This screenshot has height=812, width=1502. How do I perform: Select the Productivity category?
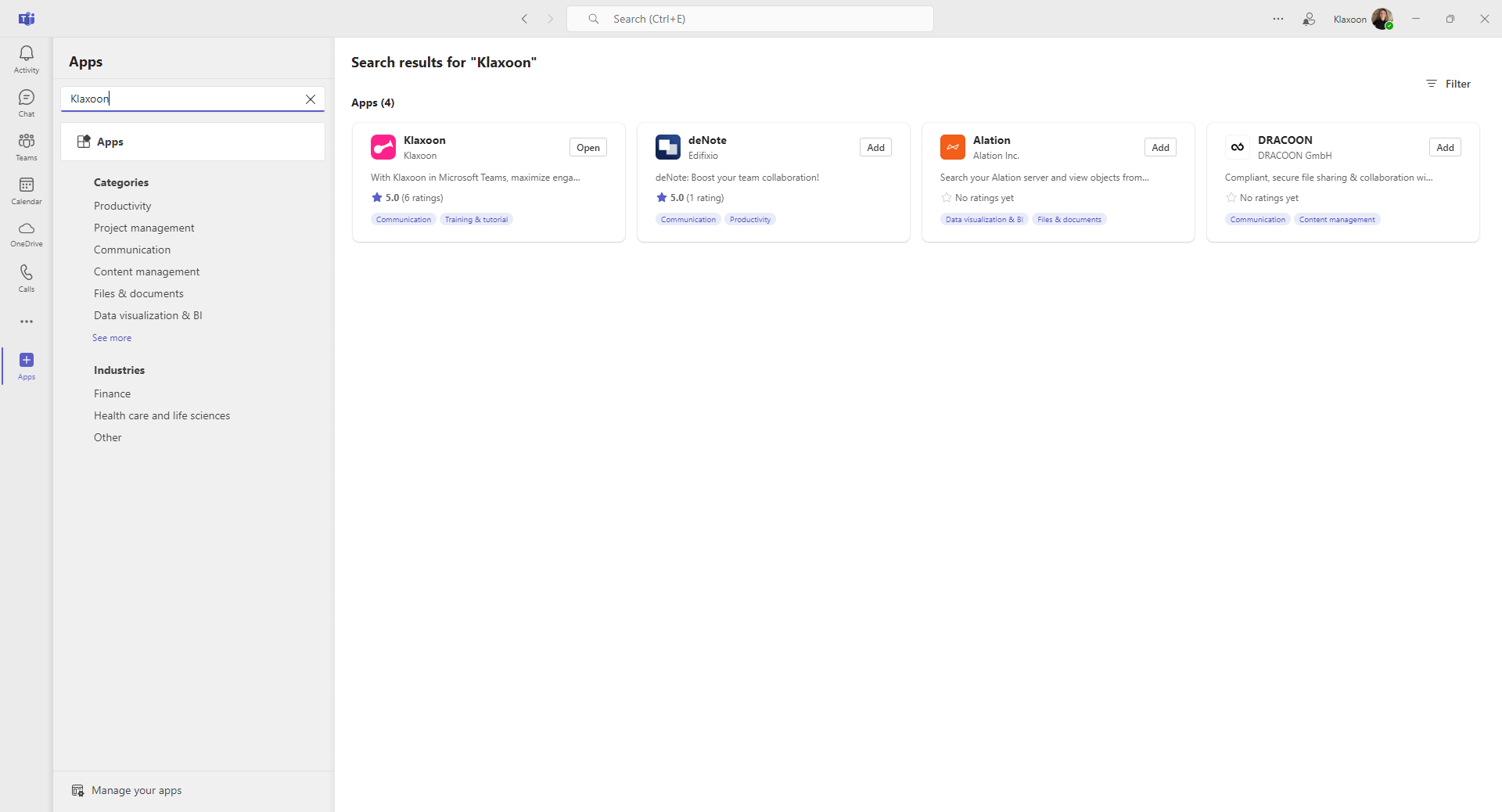[123, 206]
